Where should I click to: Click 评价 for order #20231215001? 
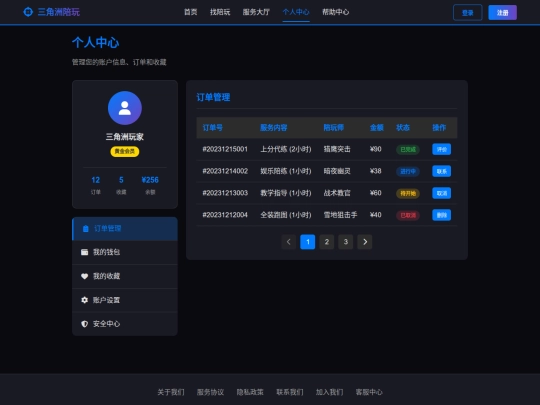tap(442, 149)
